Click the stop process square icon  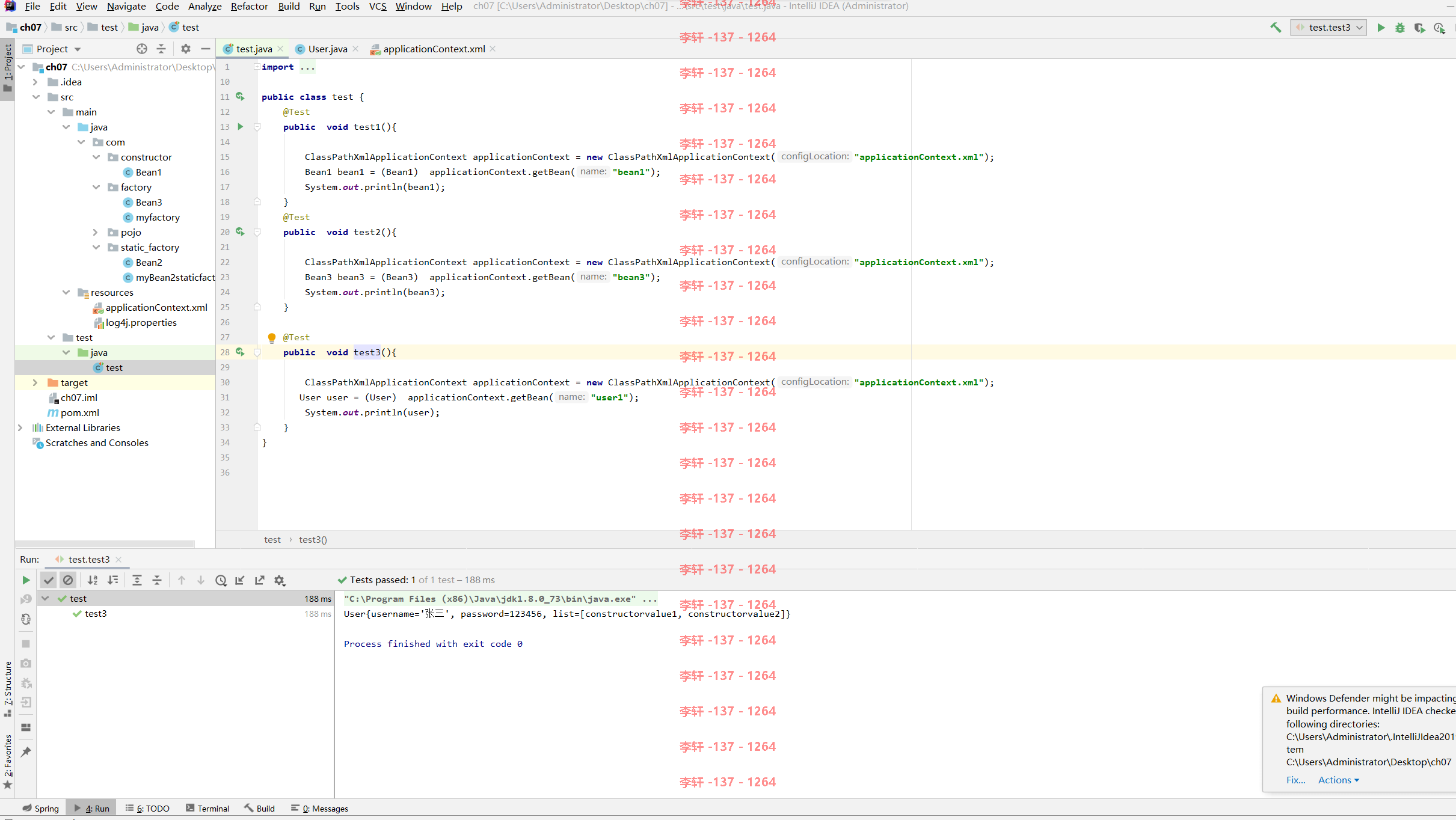point(26,644)
